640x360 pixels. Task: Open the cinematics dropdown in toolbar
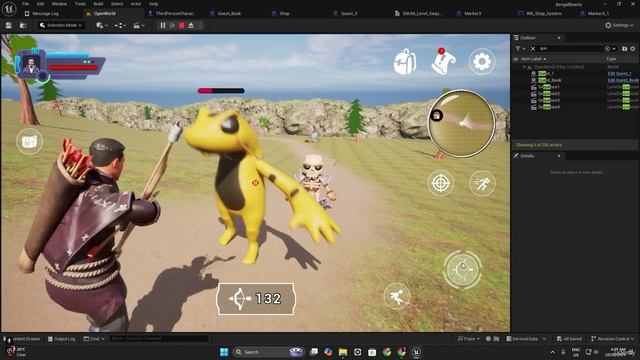[139, 25]
